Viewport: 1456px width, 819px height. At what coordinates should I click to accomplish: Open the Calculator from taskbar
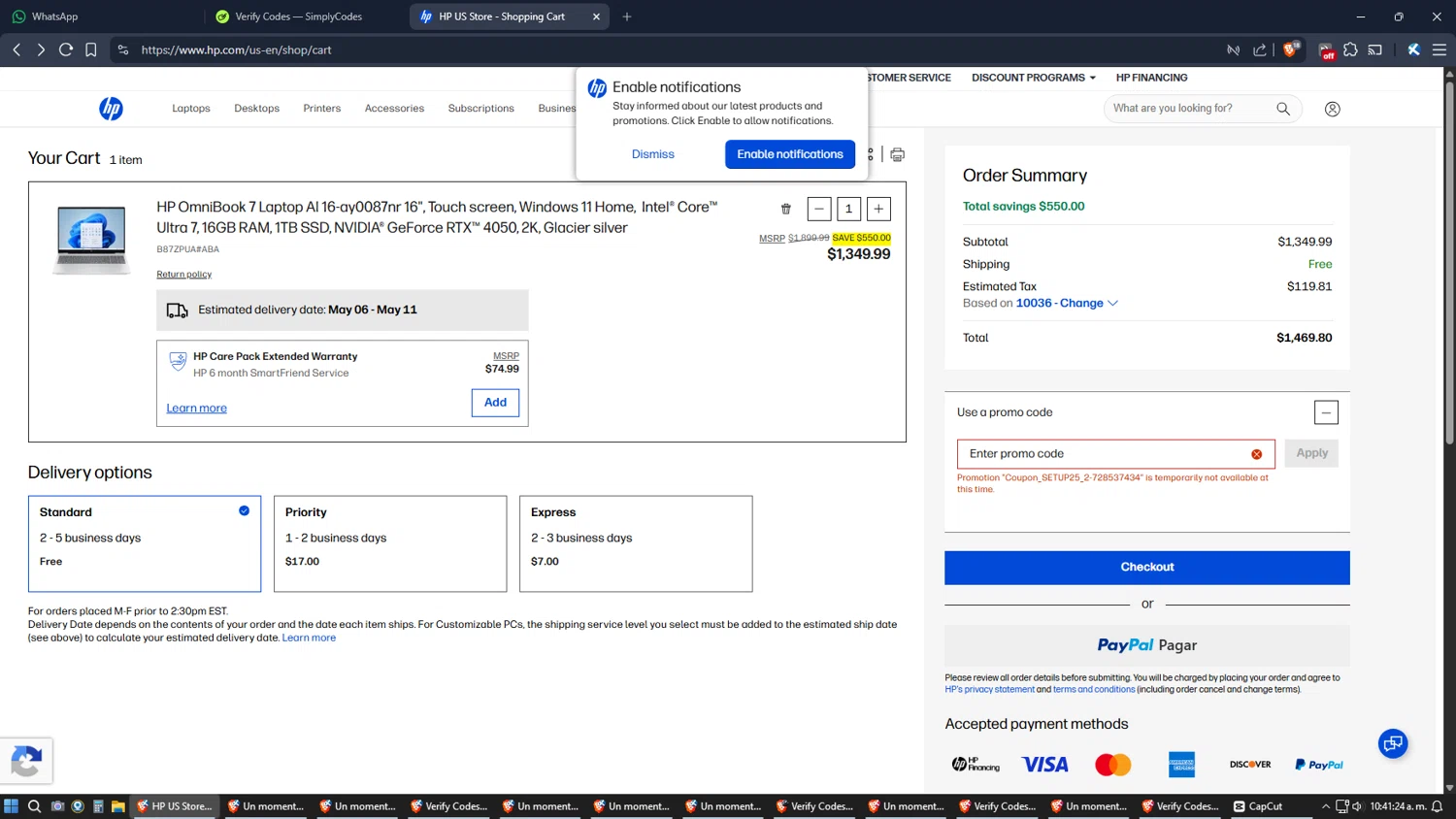[98, 806]
